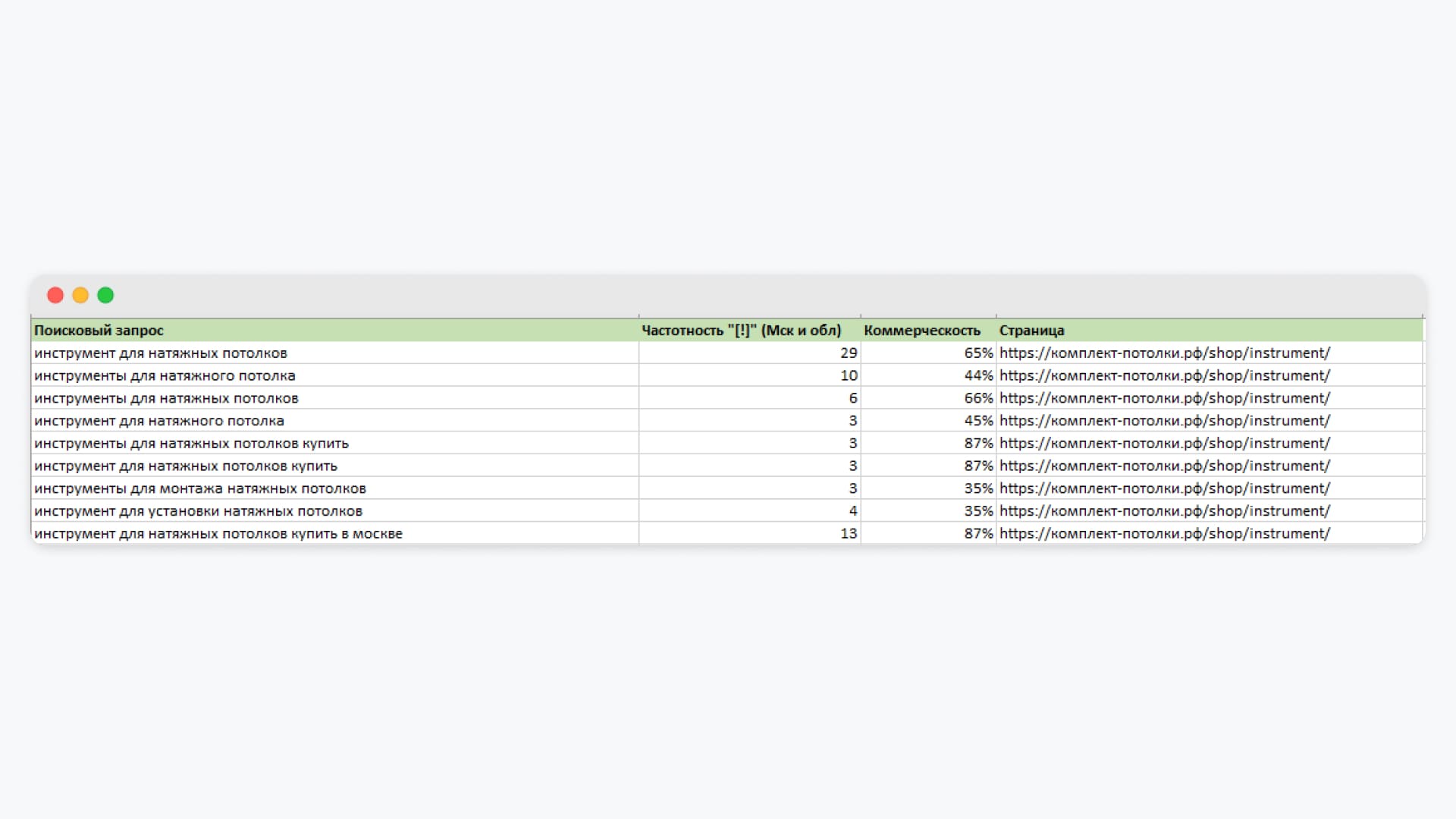
Task: Click cell 'инструмент для натяжного потолка'
Action: (335, 421)
